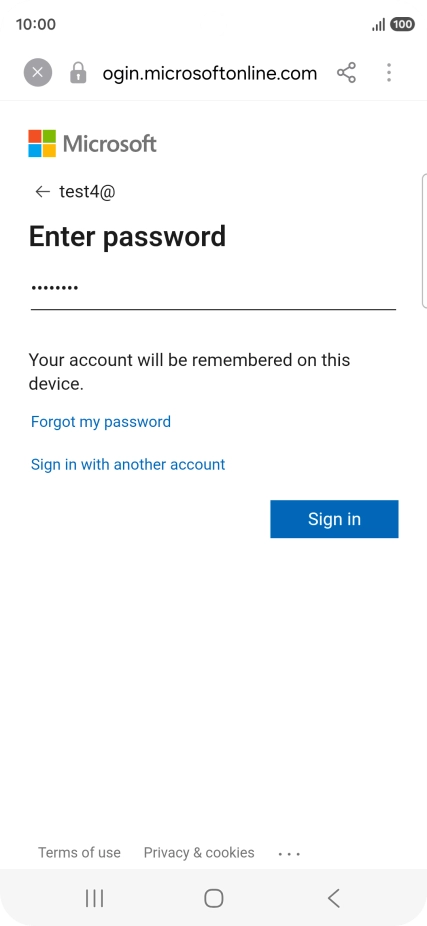Tap the Android home button
The width and height of the screenshot is (427, 926).
click(x=214, y=898)
